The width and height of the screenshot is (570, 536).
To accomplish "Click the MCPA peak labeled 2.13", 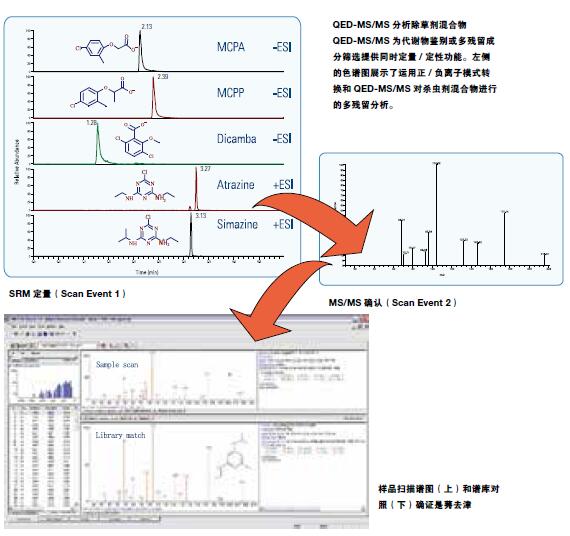I will [141, 51].
